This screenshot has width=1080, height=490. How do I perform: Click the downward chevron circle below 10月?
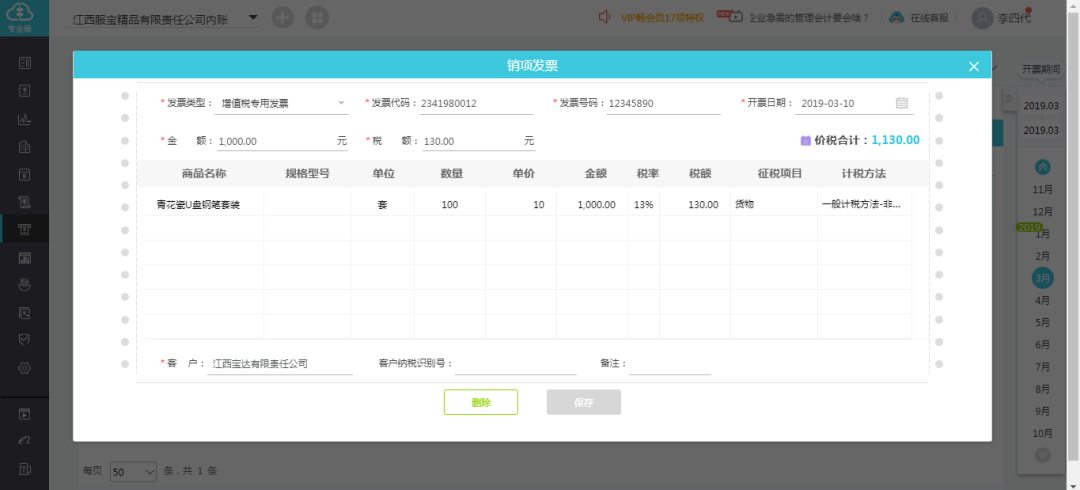click(x=1043, y=455)
